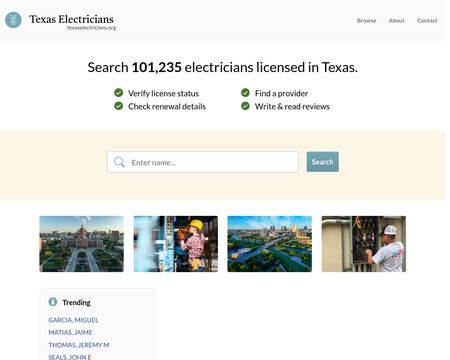The height and width of the screenshot is (360, 450).
Task: Open SEALS, JOHN E trending link
Action: 70,357
